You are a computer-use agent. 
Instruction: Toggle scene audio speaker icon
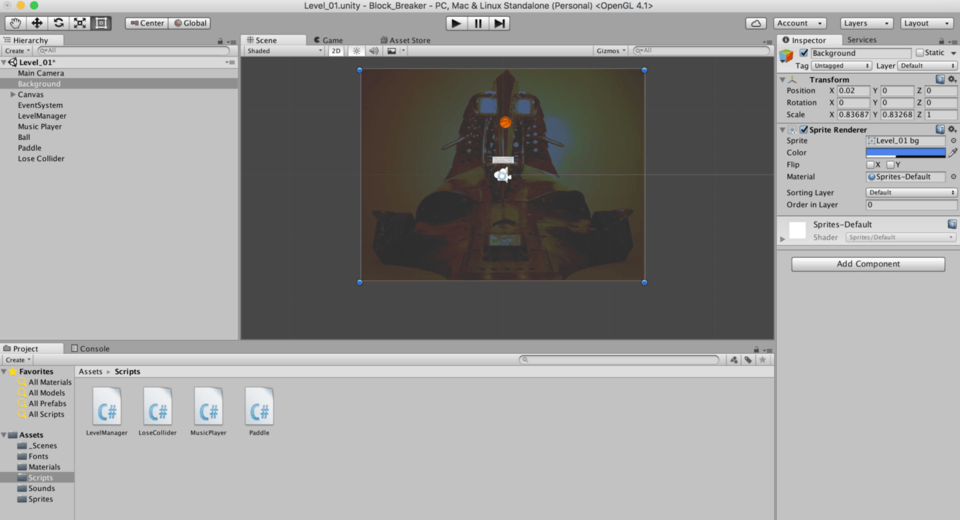(x=374, y=51)
